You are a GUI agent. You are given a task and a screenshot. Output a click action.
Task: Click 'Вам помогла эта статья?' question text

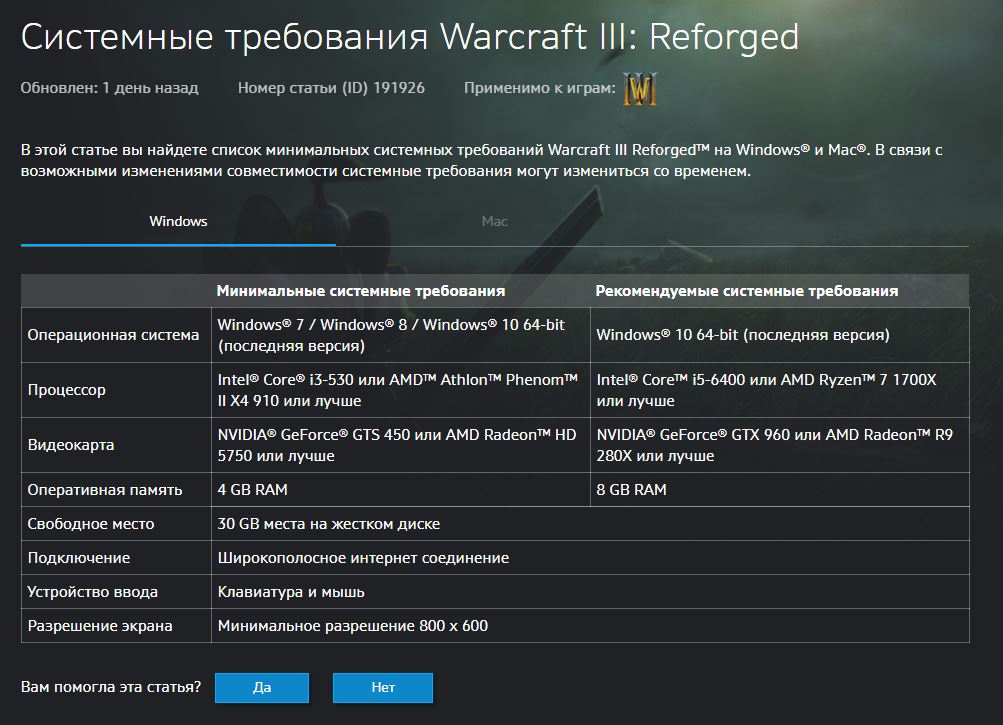point(111,687)
